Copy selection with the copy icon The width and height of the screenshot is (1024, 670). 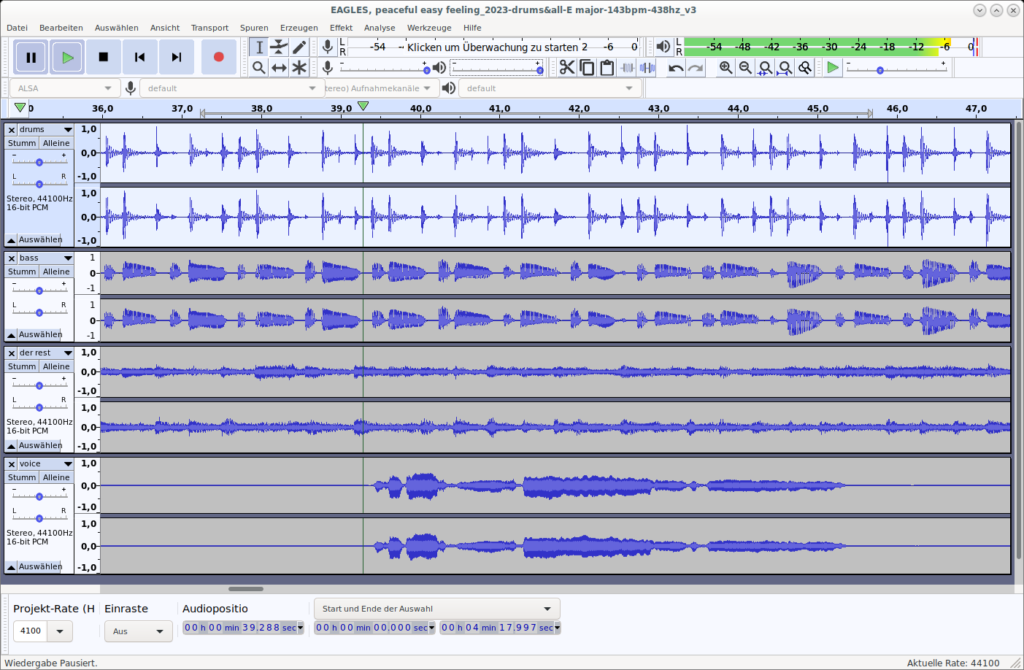[587, 67]
